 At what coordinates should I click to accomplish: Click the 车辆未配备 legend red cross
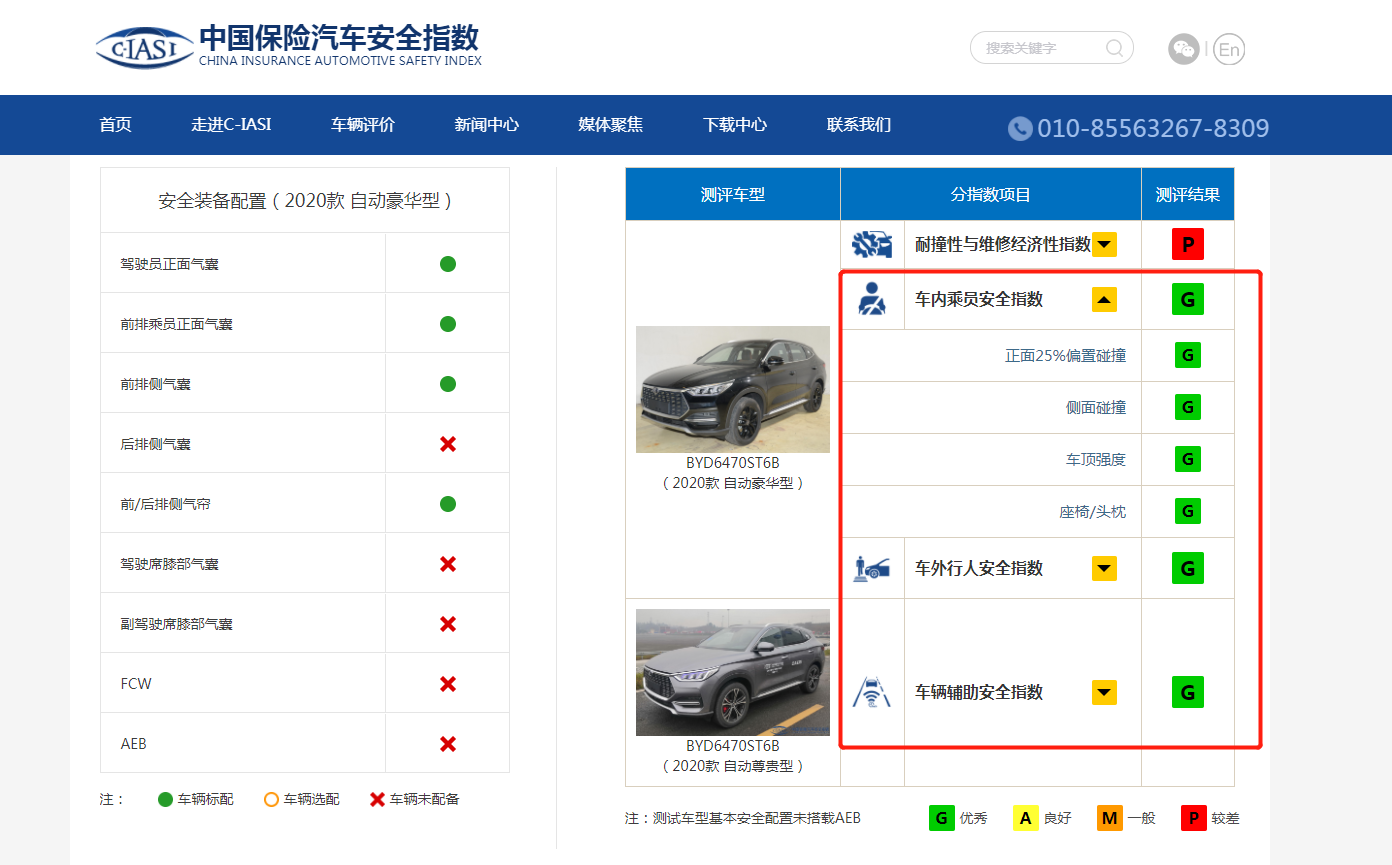click(x=377, y=799)
